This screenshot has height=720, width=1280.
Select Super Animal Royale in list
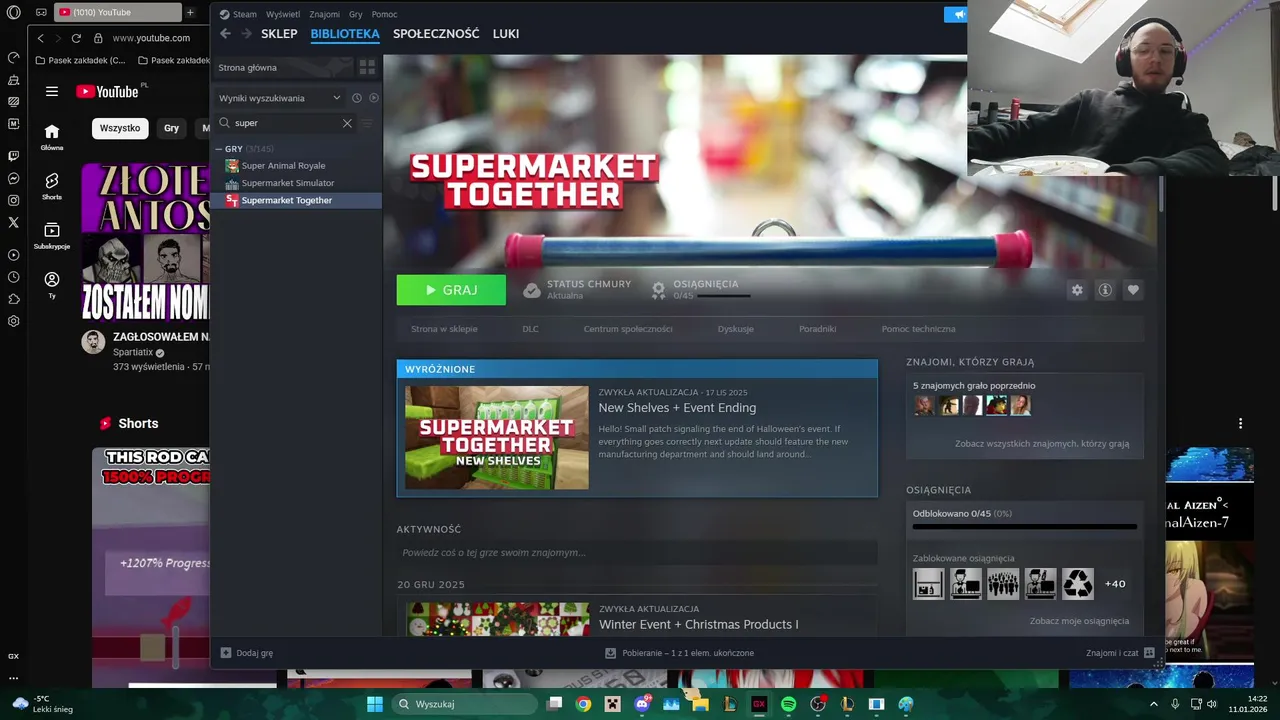[298, 166]
